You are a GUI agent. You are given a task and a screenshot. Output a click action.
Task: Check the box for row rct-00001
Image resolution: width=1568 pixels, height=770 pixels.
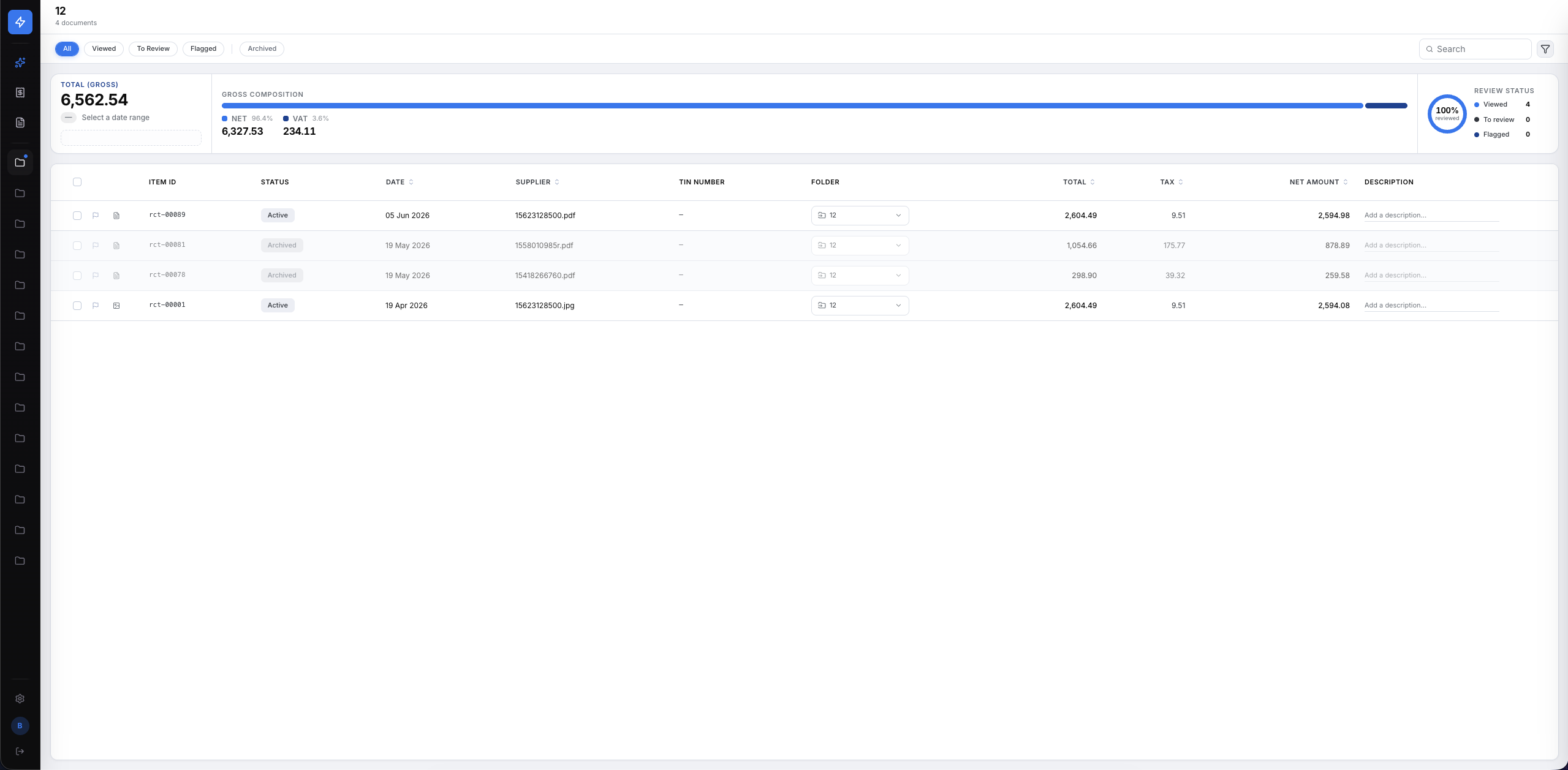pyautogui.click(x=77, y=306)
